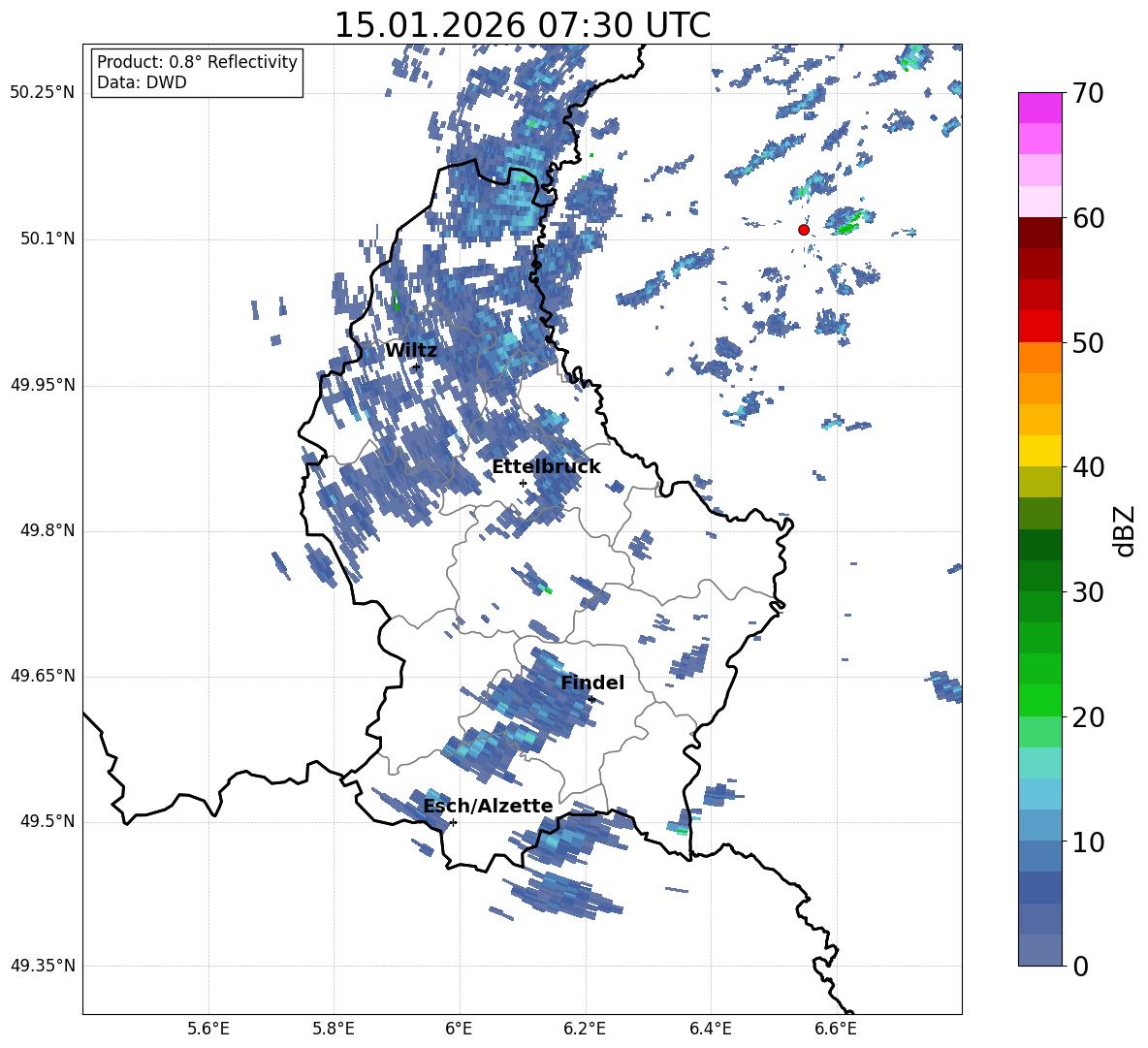Click the red radar location dot
Screen dimensions: 1148x1048
click(803, 230)
